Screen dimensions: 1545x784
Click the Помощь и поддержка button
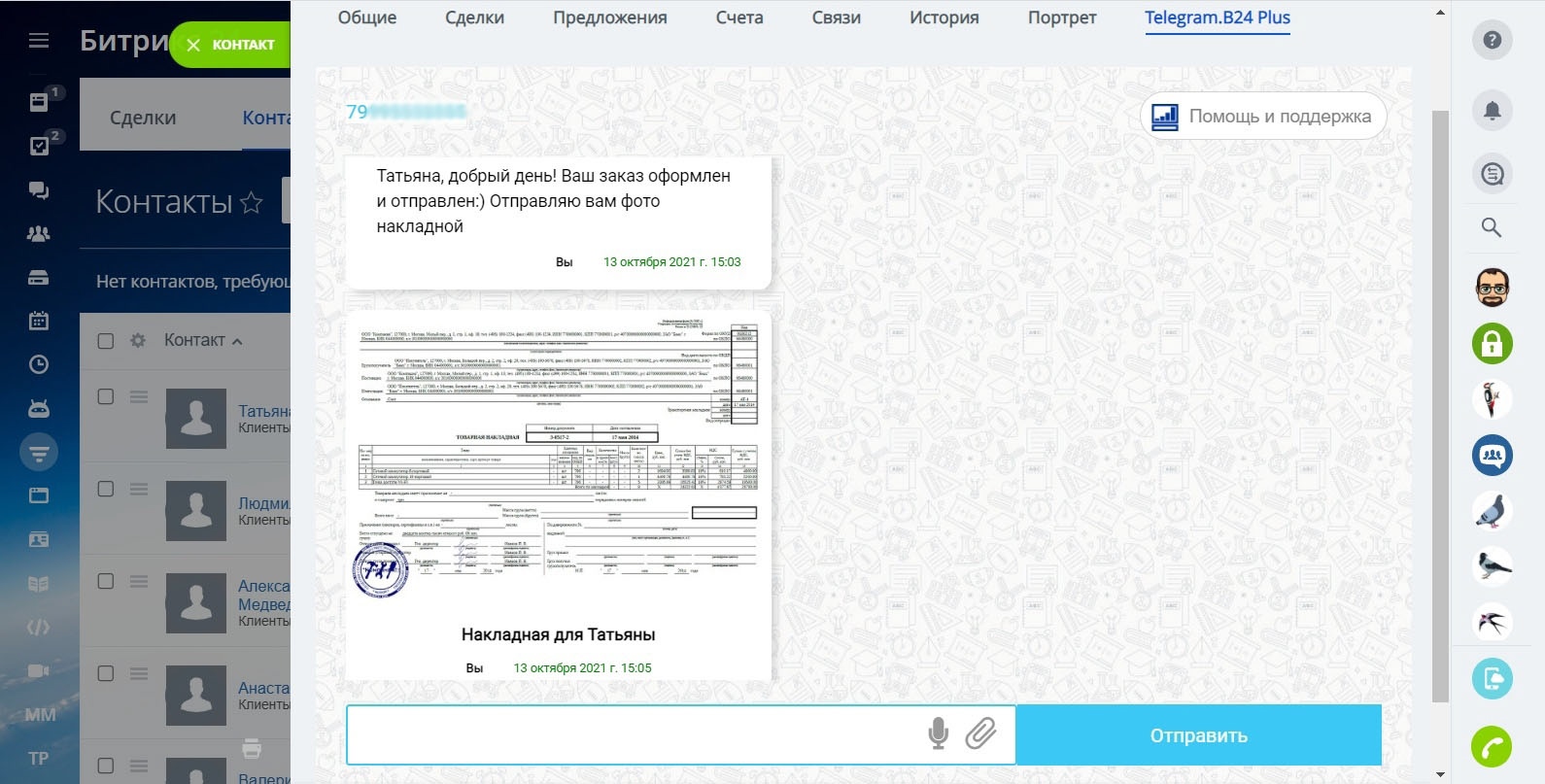pyautogui.click(x=1263, y=117)
